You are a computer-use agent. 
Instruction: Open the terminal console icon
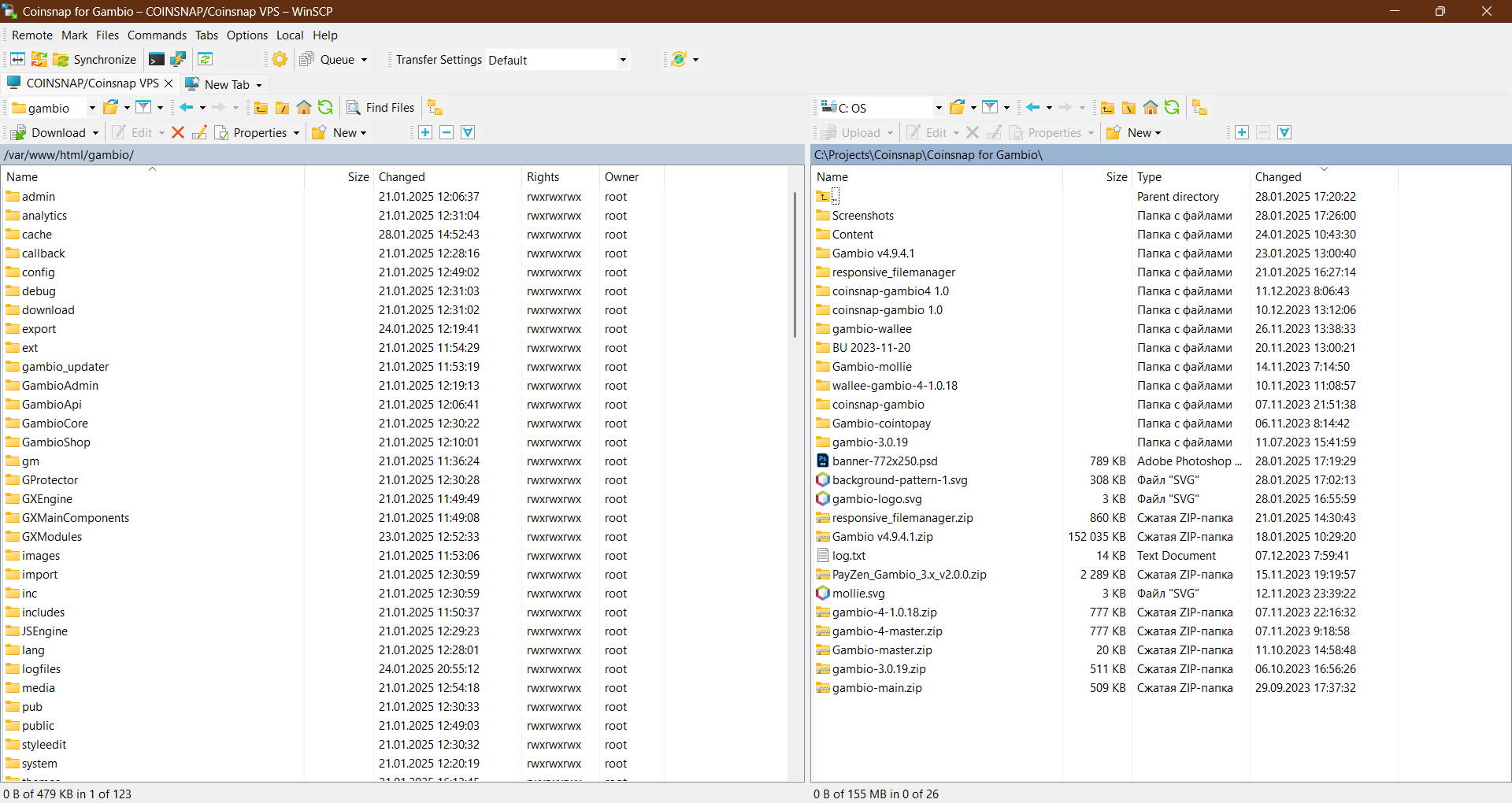[157, 59]
